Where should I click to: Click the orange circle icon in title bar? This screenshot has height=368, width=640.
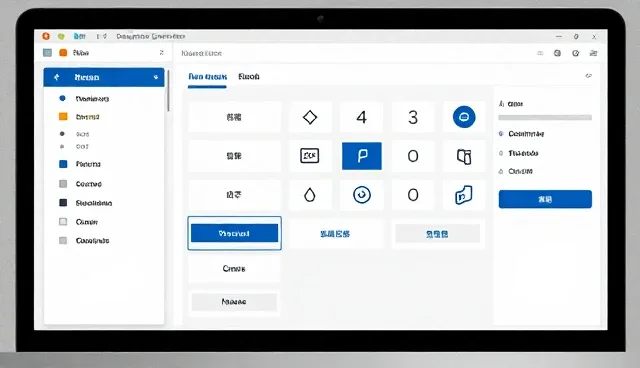[46, 36]
